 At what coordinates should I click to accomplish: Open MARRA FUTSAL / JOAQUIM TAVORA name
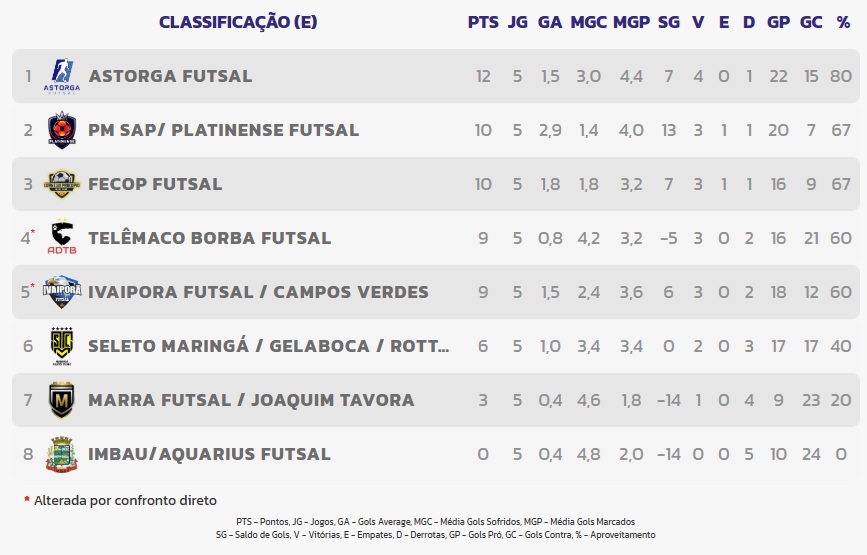(251, 400)
